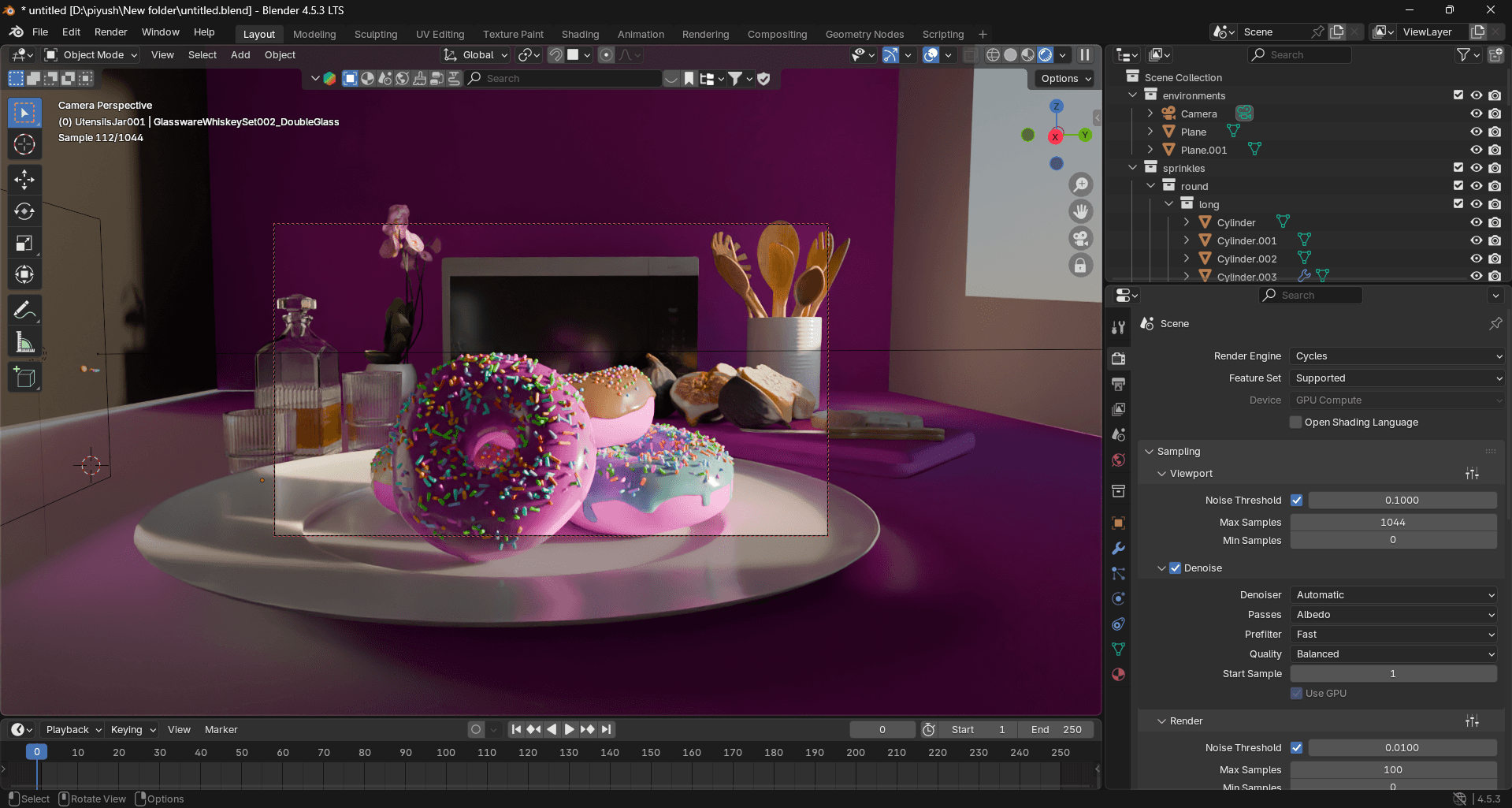Disable viewport Noise Threshold checkbox
1512x808 pixels.
click(1296, 500)
